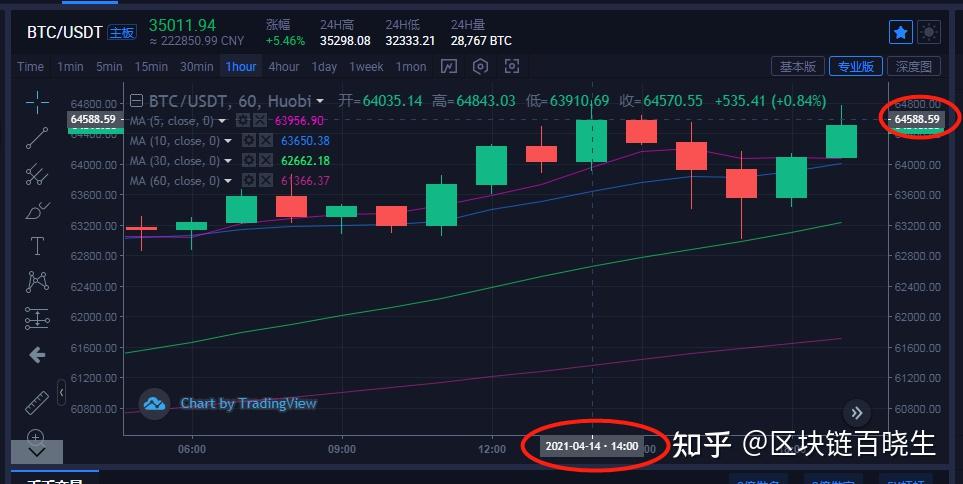
Task: Switch to 专业版 professional chart view
Action: (x=856, y=66)
